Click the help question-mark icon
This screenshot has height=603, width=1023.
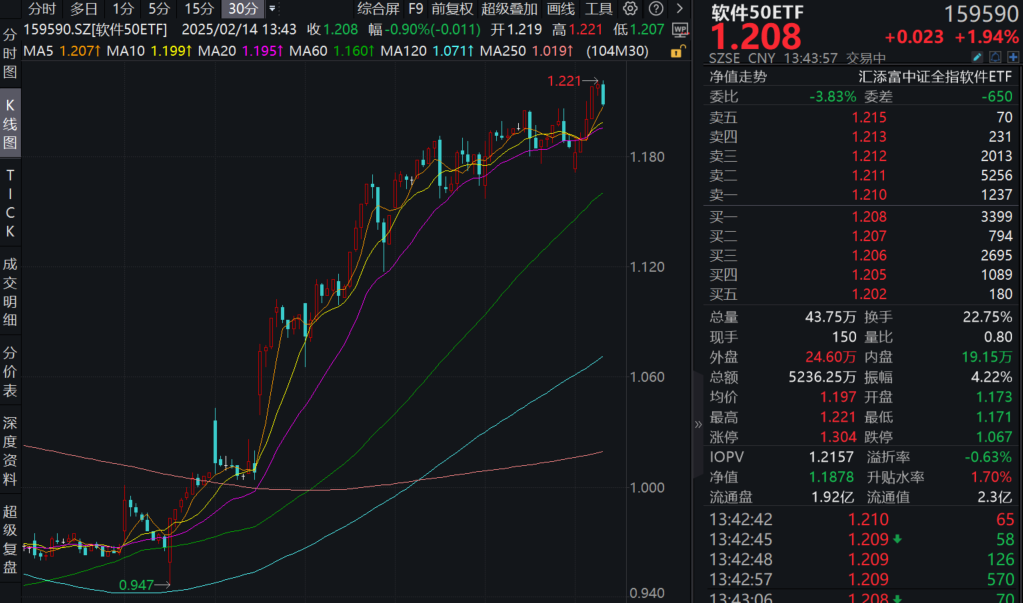point(655,9)
